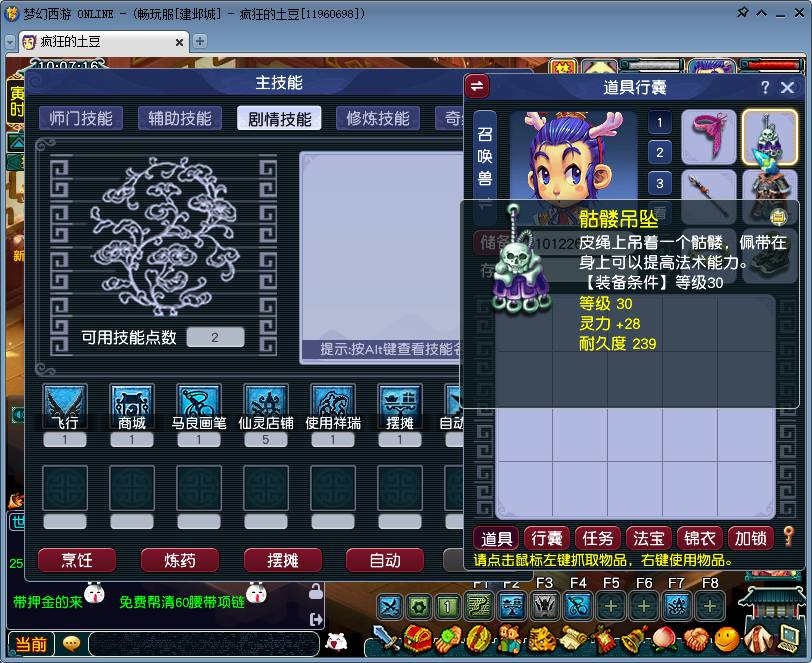Click the peach icon in bottom bar
Image resolution: width=812 pixels, height=663 pixels.
(665, 639)
